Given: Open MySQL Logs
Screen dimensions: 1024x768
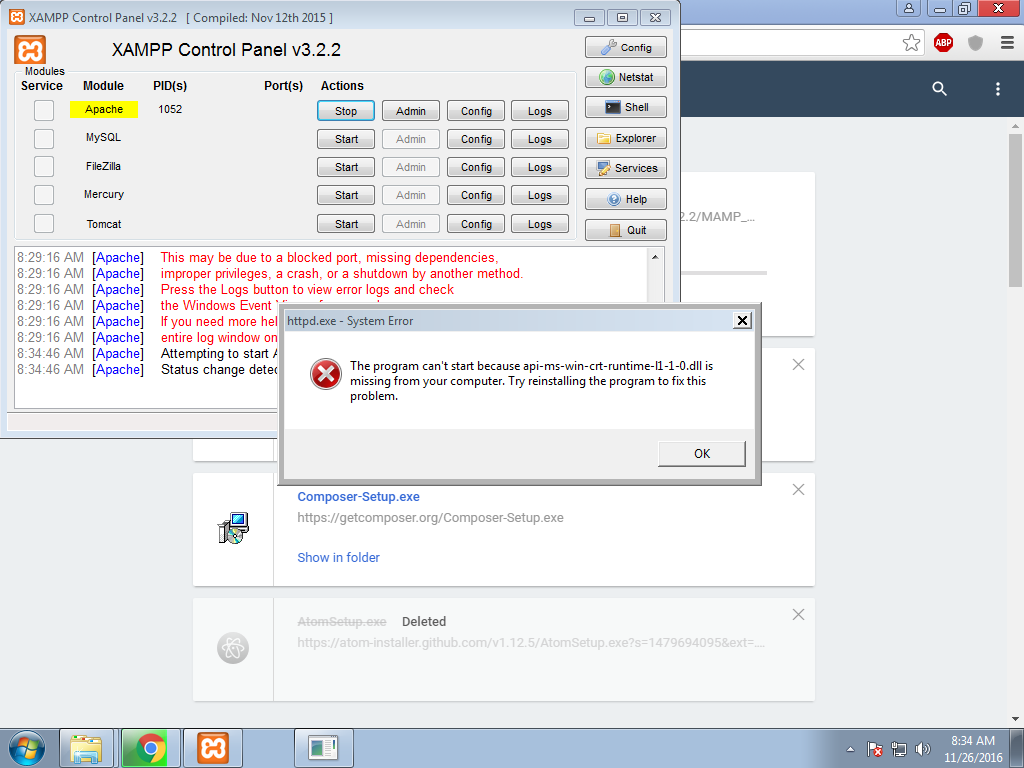Looking at the screenshot, I should [x=539, y=139].
